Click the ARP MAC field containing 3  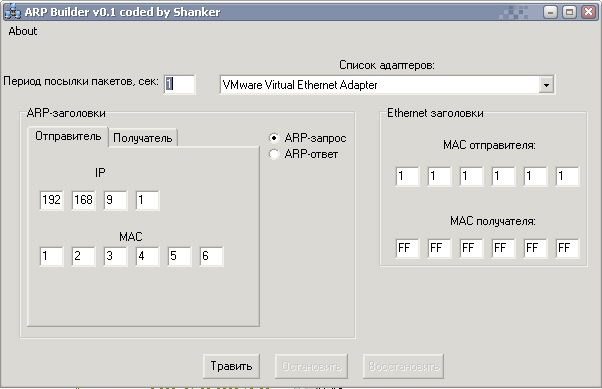pyautogui.click(x=116, y=256)
